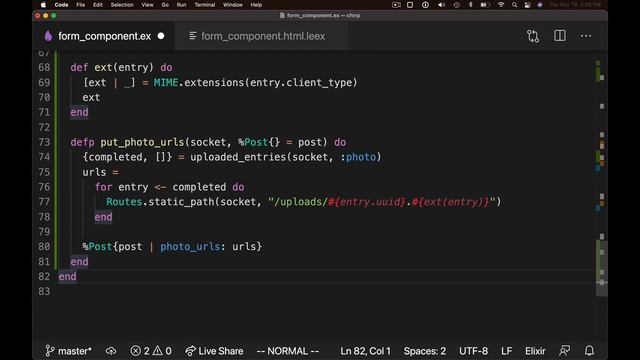The height and width of the screenshot is (360, 640).
Task: Click the NORMAL vim mode indicator
Action: pyautogui.click(x=288, y=351)
